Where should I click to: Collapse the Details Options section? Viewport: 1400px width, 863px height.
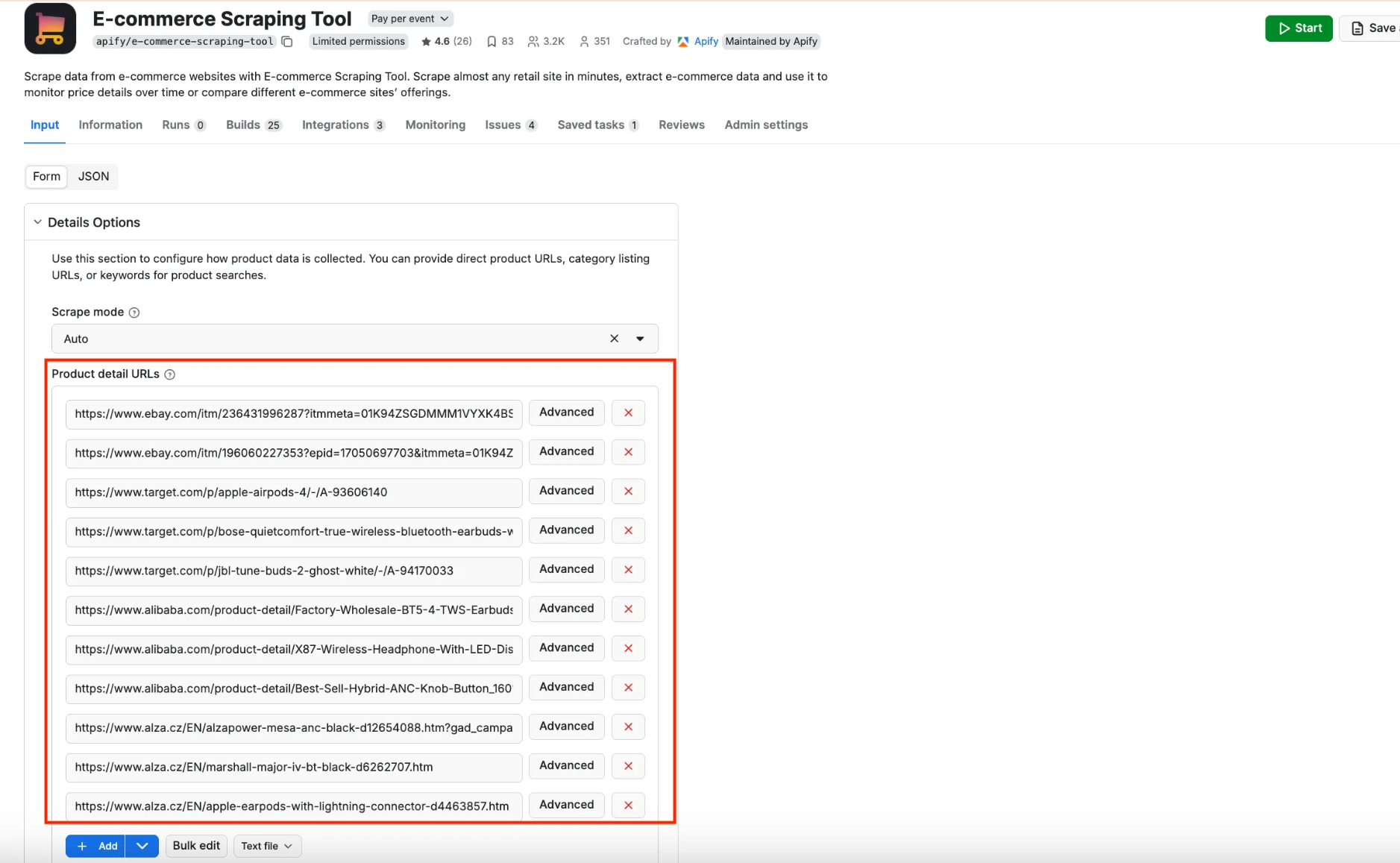pyautogui.click(x=37, y=222)
